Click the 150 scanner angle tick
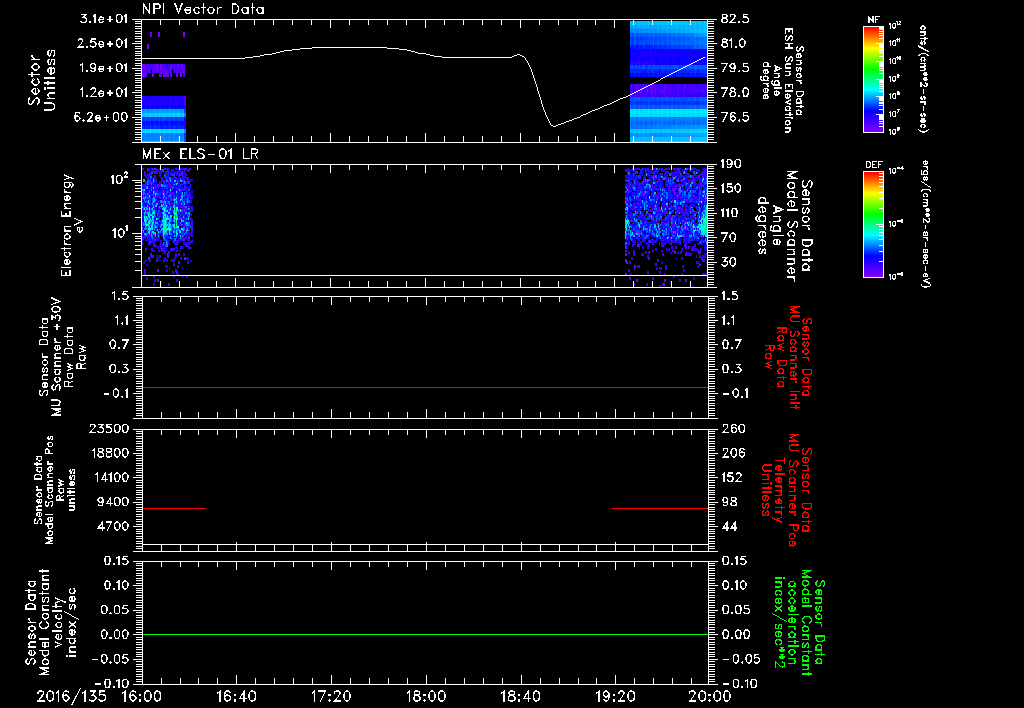 731,189
